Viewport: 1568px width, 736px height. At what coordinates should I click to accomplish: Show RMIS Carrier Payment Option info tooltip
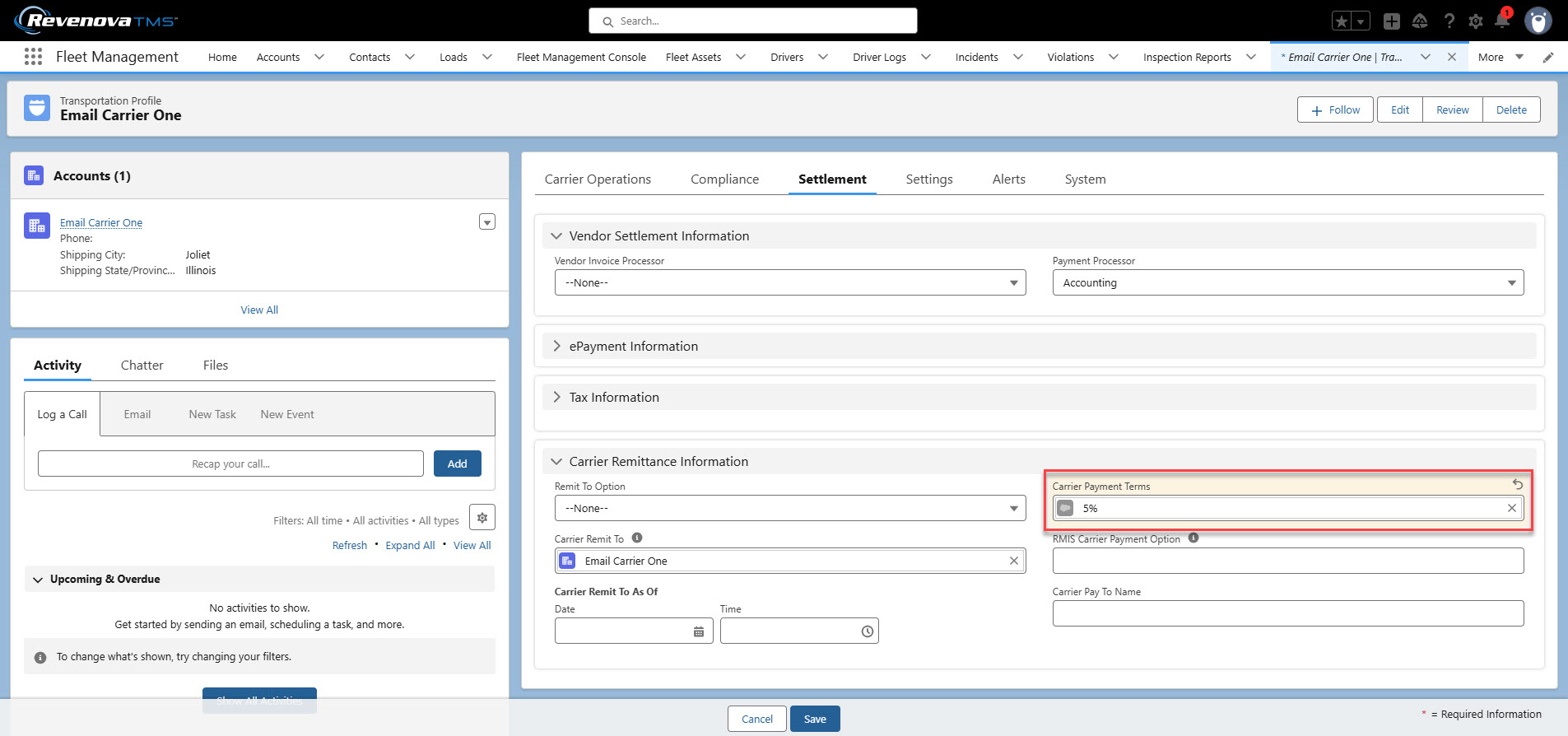click(x=1193, y=538)
